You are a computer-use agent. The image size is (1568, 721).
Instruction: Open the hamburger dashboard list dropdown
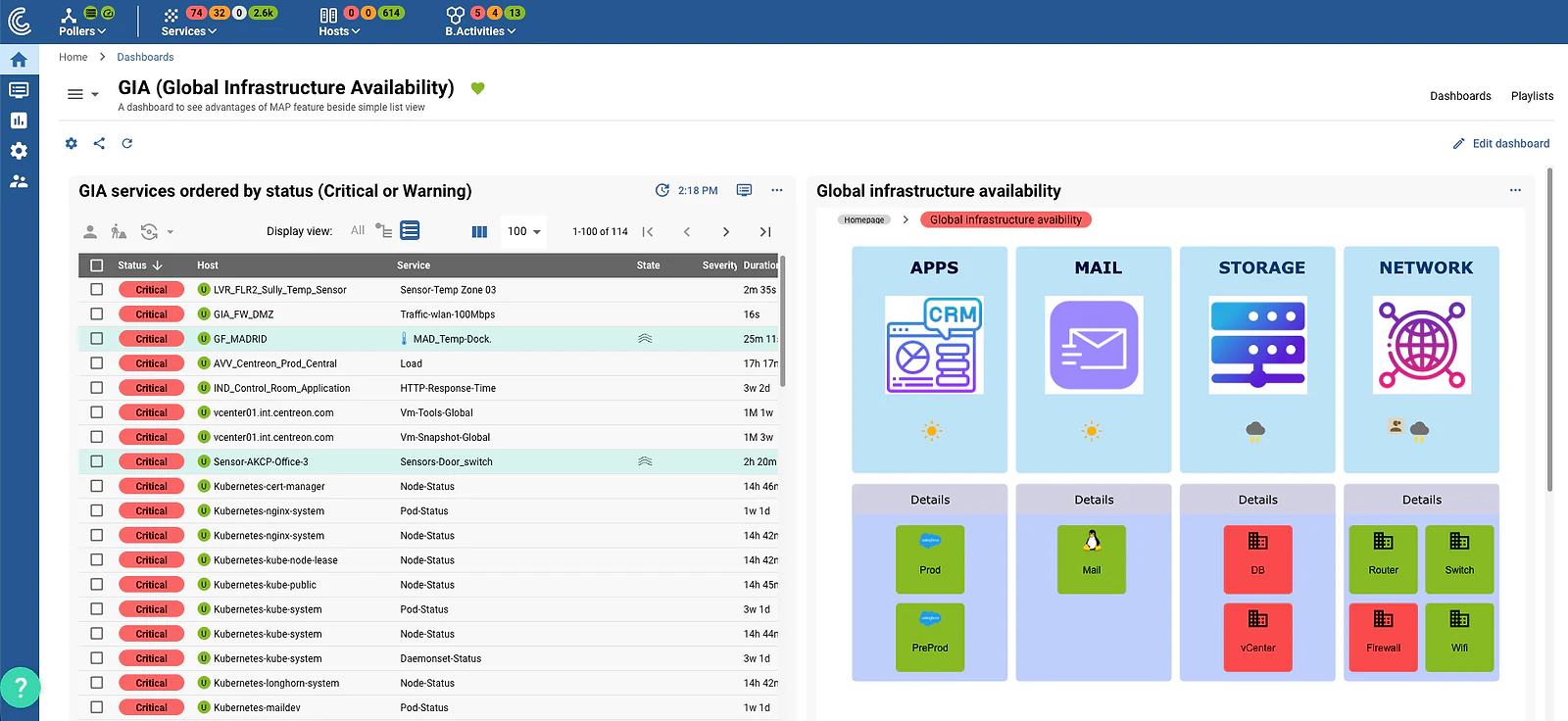click(x=82, y=94)
